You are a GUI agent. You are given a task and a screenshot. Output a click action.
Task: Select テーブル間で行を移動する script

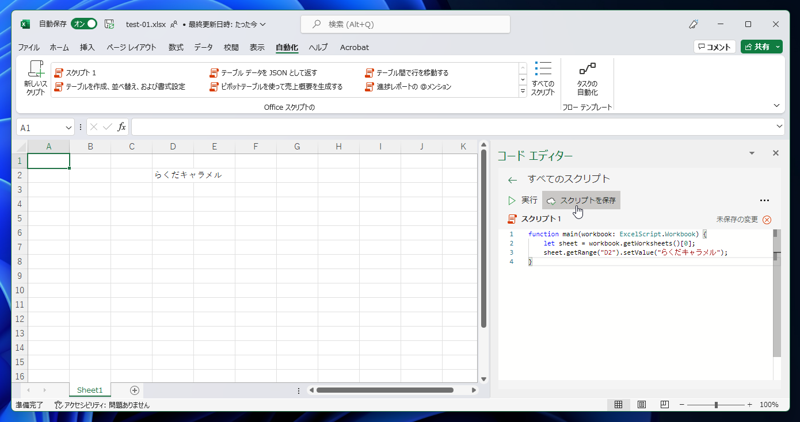click(x=407, y=73)
